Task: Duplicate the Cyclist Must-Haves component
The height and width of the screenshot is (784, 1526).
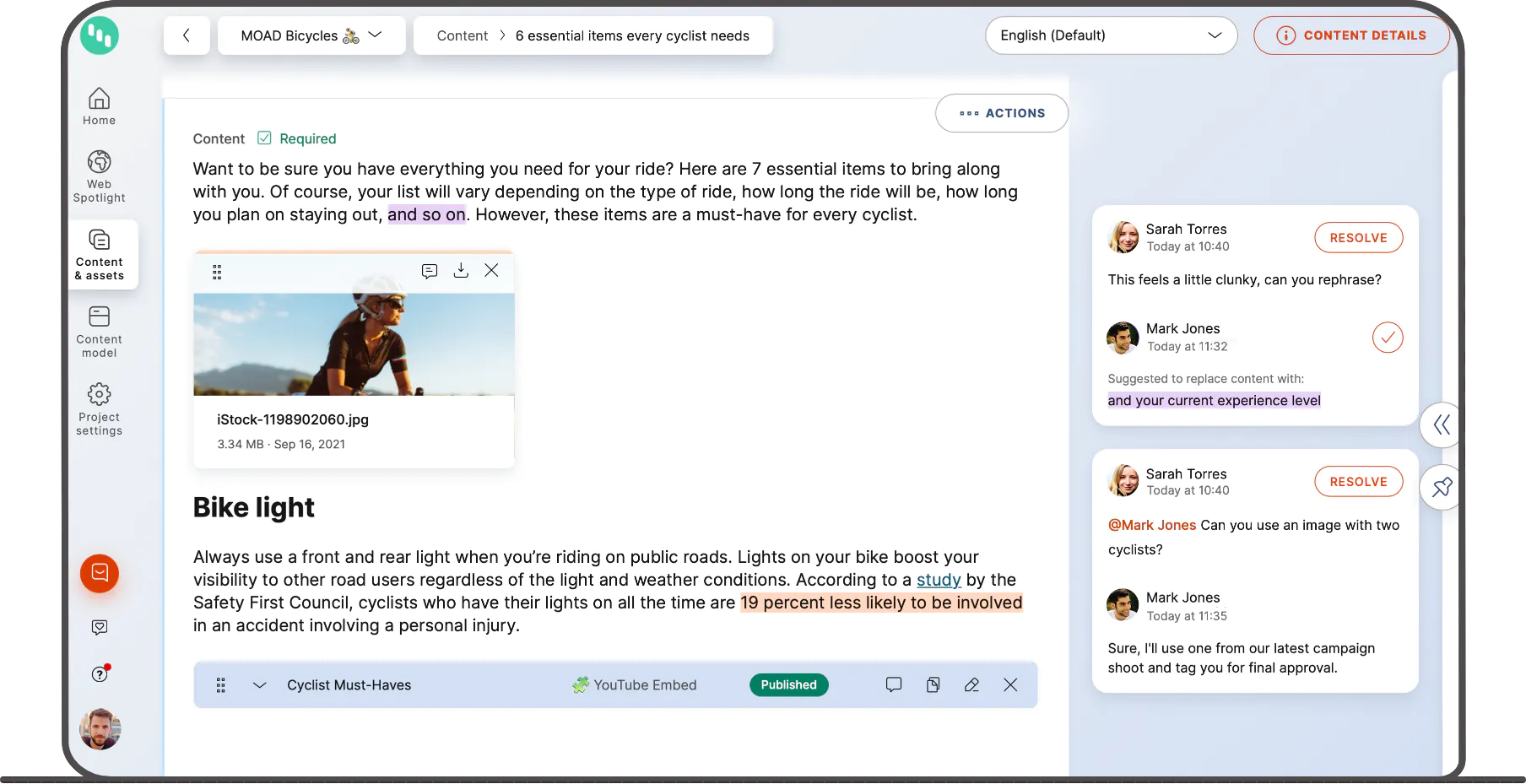Action: pyautogui.click(x=933, y=685)
